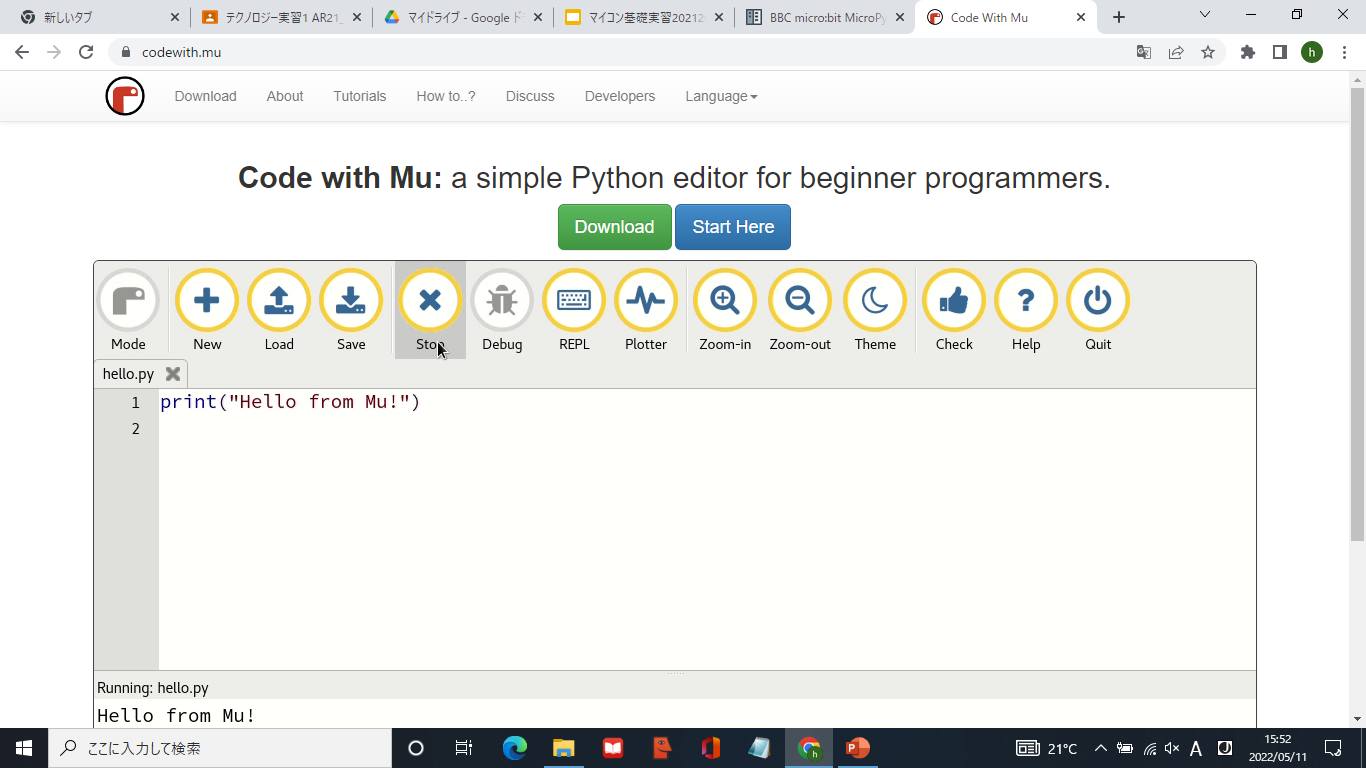1366x768 pixels.
Task: Stop the running hello.py script
Action: tap(430, 311)
